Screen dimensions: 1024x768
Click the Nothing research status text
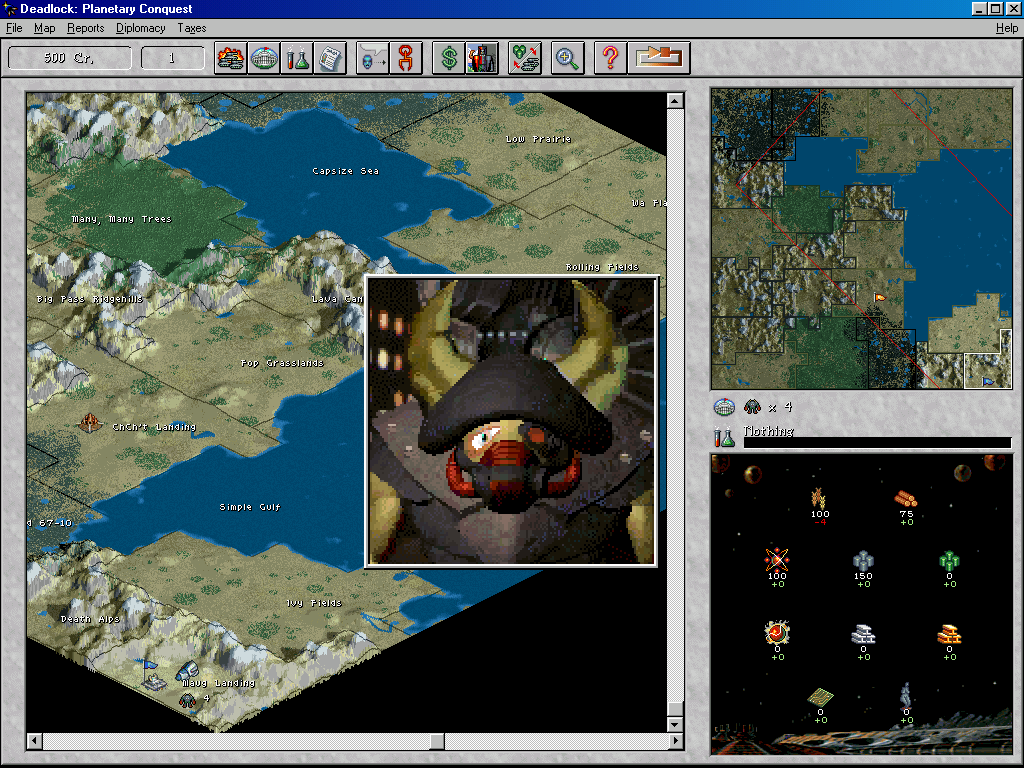[x=769, y=431]
